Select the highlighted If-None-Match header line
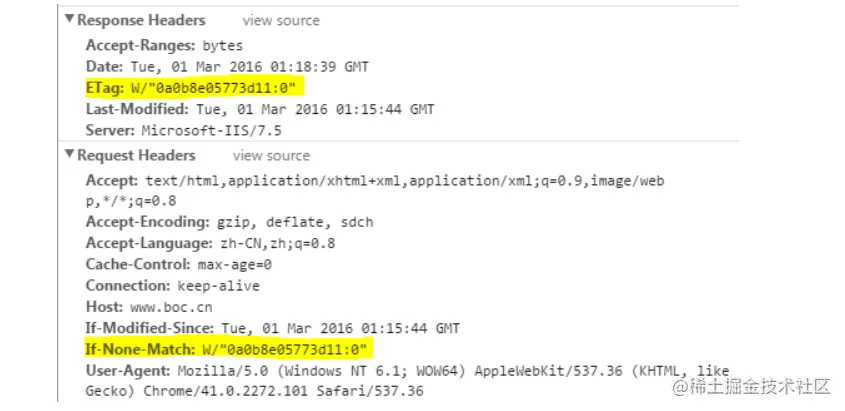845x411 pixels. coord(228,349)
